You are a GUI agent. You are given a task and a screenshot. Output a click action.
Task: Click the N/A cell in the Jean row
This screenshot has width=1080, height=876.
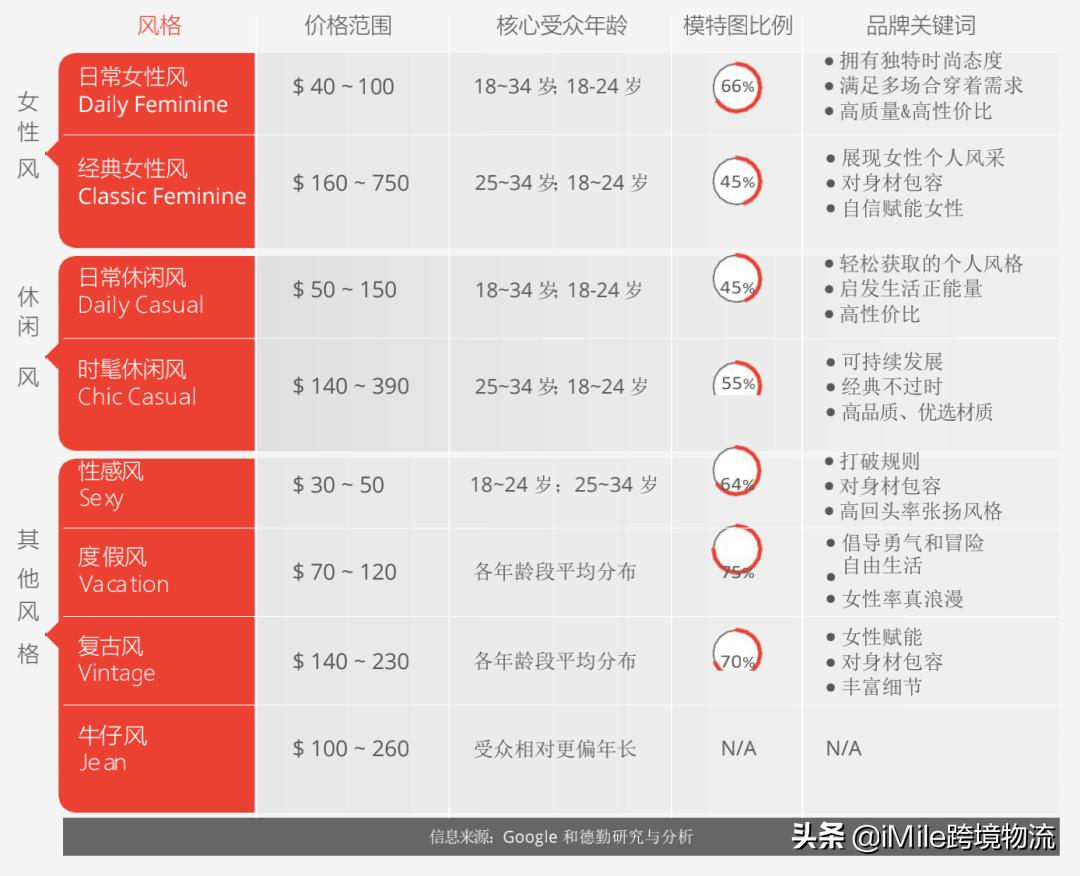point(738,748)
